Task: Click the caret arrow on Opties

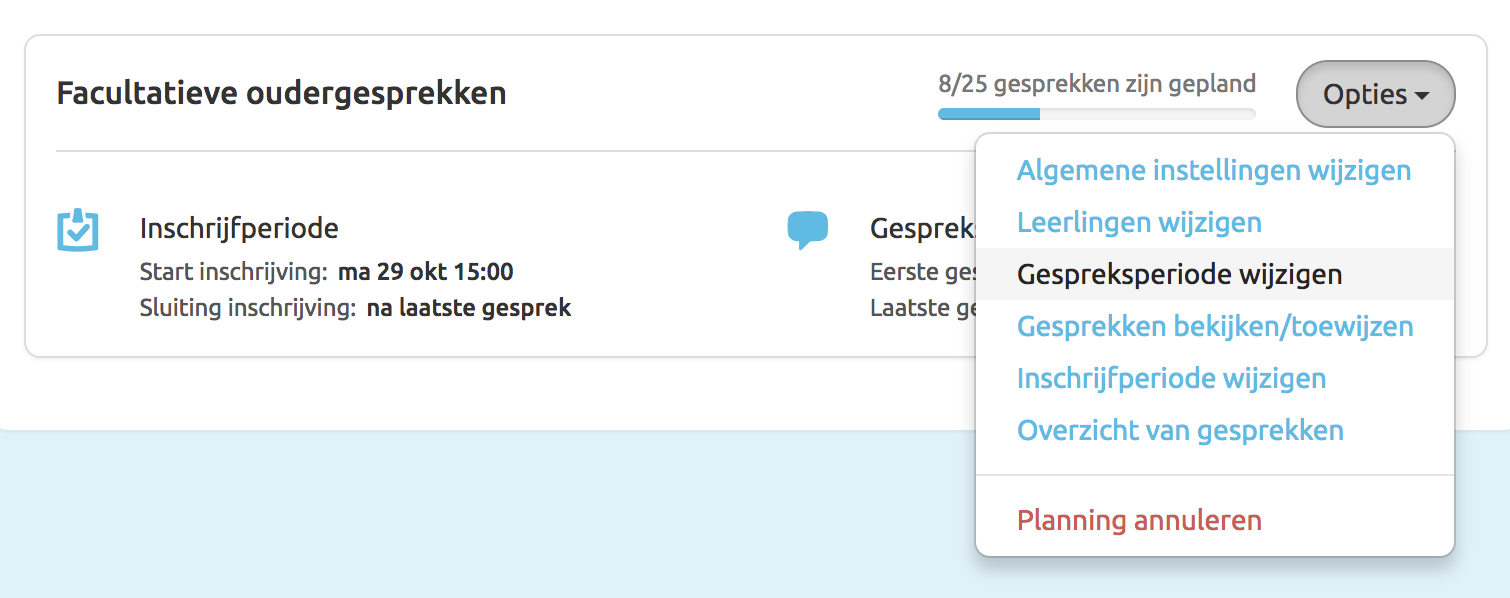Action: [x=1421, y=96]
